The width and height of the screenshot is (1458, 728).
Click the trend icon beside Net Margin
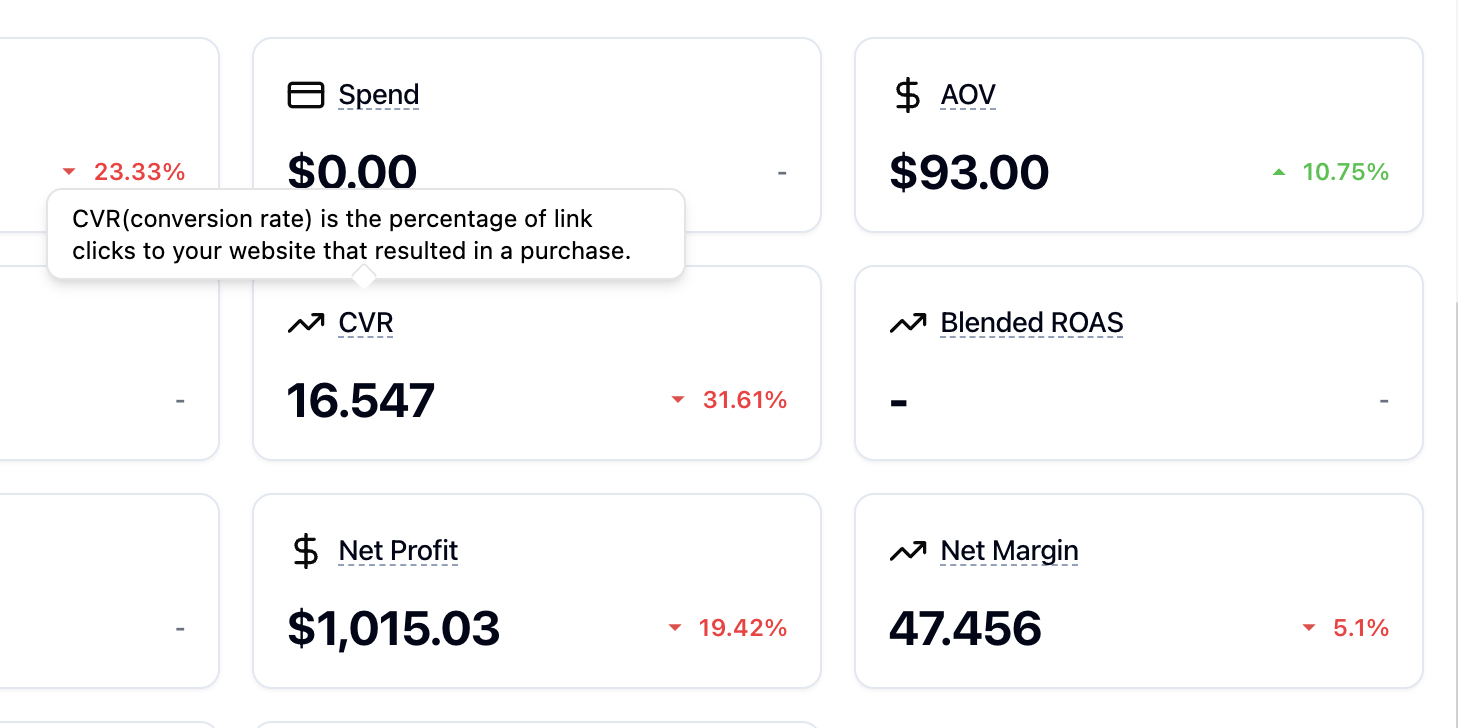907,551
